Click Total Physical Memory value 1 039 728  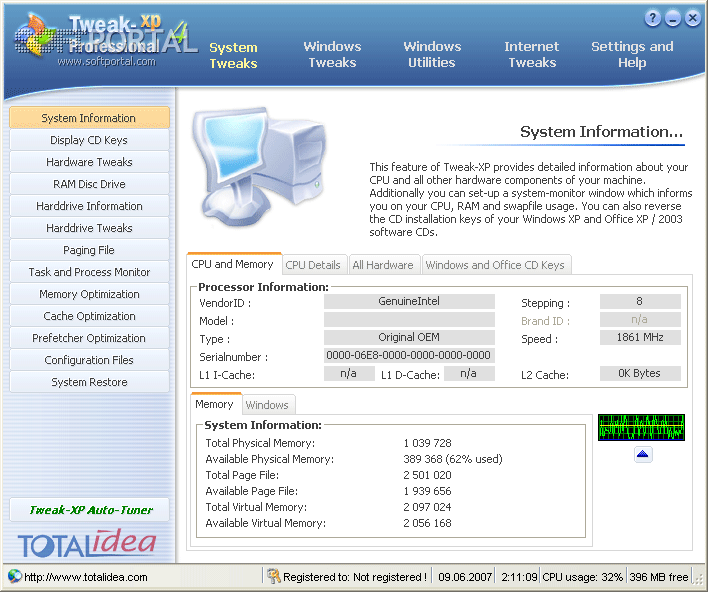coord(428,443)
